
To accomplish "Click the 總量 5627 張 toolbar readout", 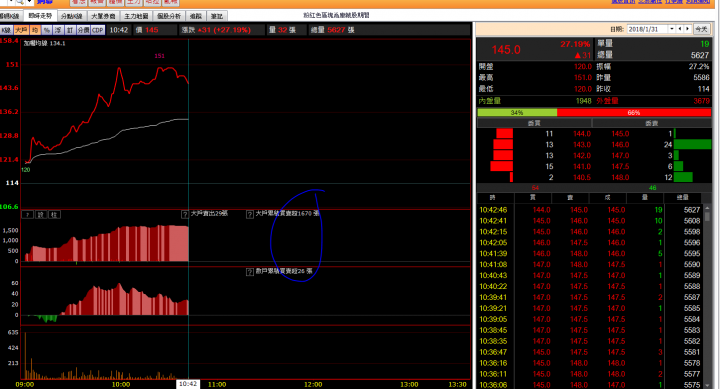I will coord(332,30).
